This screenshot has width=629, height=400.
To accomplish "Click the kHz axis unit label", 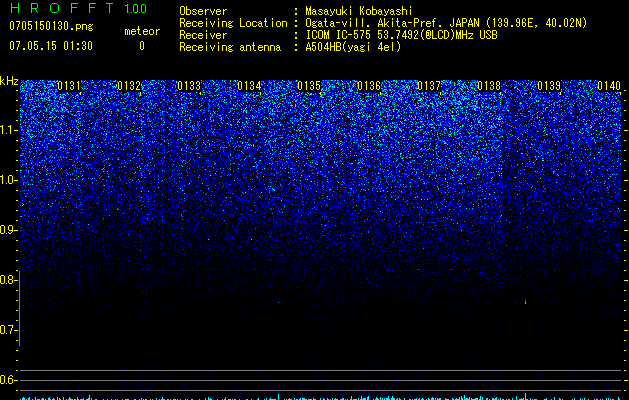I will (x=9, y=81).
